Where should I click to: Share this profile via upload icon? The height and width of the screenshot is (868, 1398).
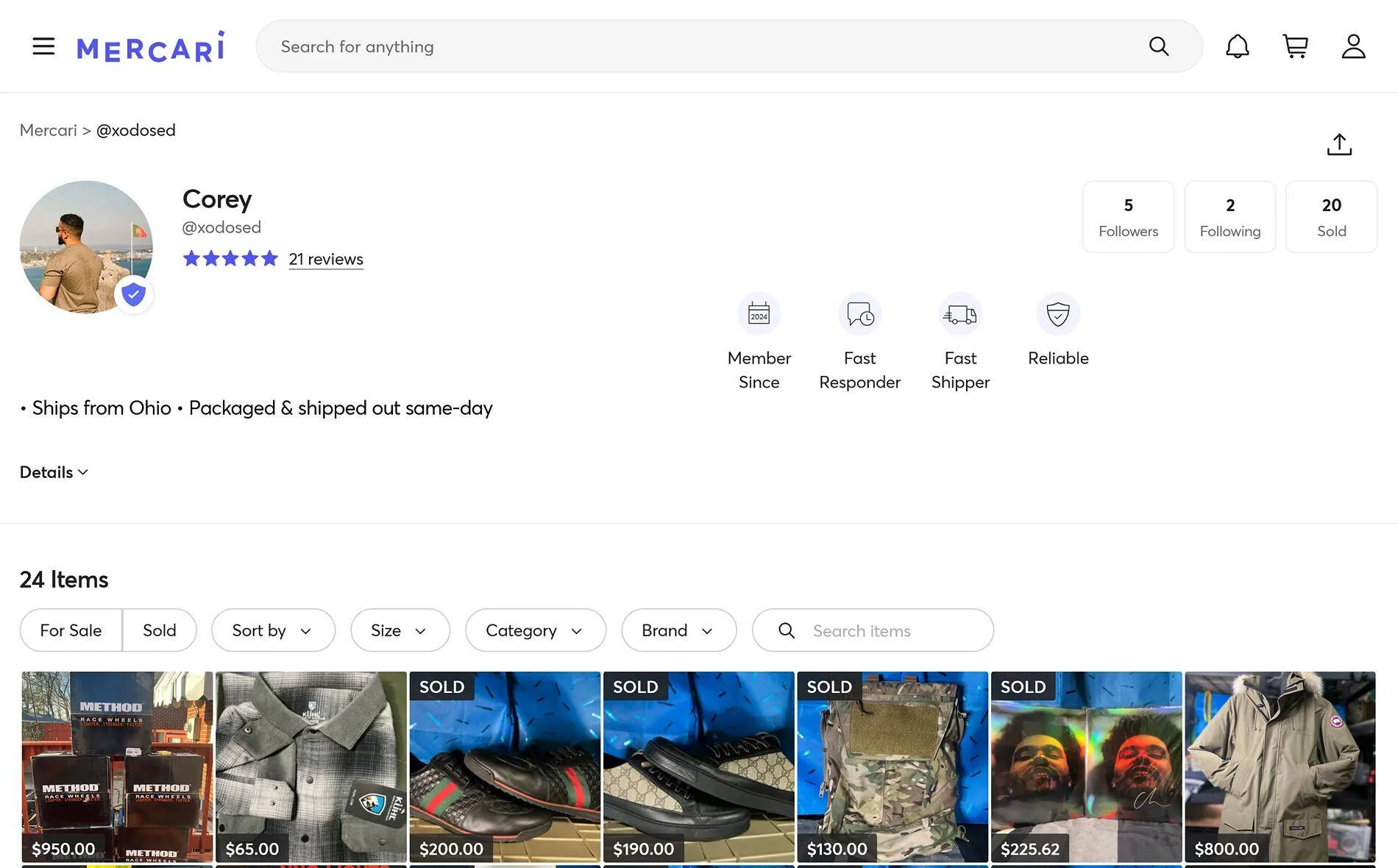[x=1340, y=144]
